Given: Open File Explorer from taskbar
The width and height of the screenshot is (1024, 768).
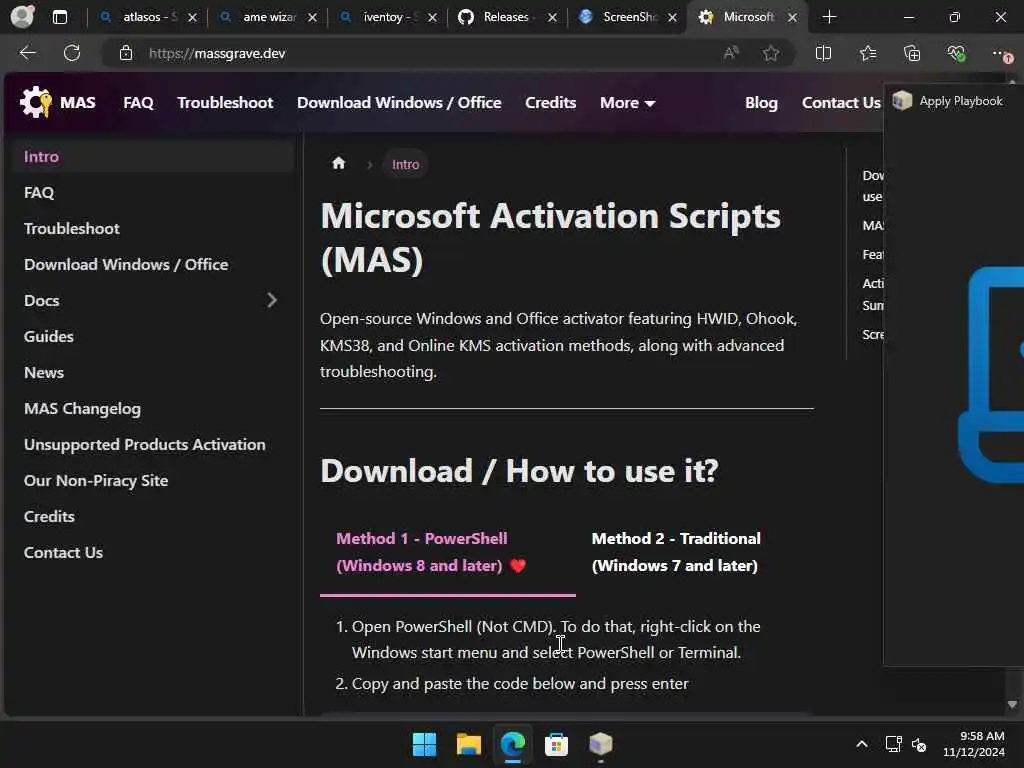Looking at the screenshot, I should pyautogui.click(x=468, y=744).
